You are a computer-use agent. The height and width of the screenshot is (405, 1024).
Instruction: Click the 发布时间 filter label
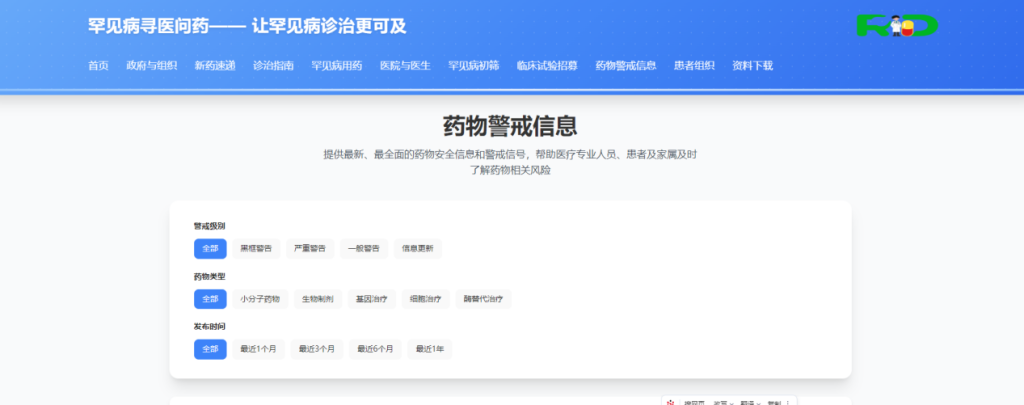coord(210,327)
